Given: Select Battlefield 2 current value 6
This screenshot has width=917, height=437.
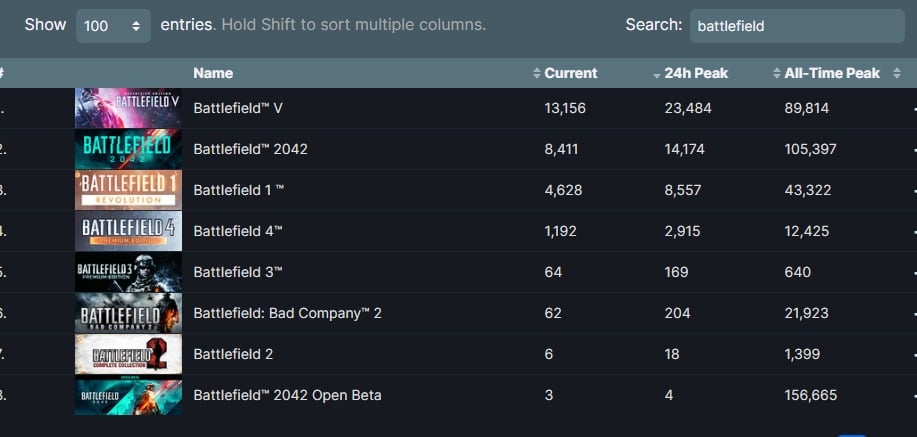Looking at the screenshot, I should coord(548,354).
